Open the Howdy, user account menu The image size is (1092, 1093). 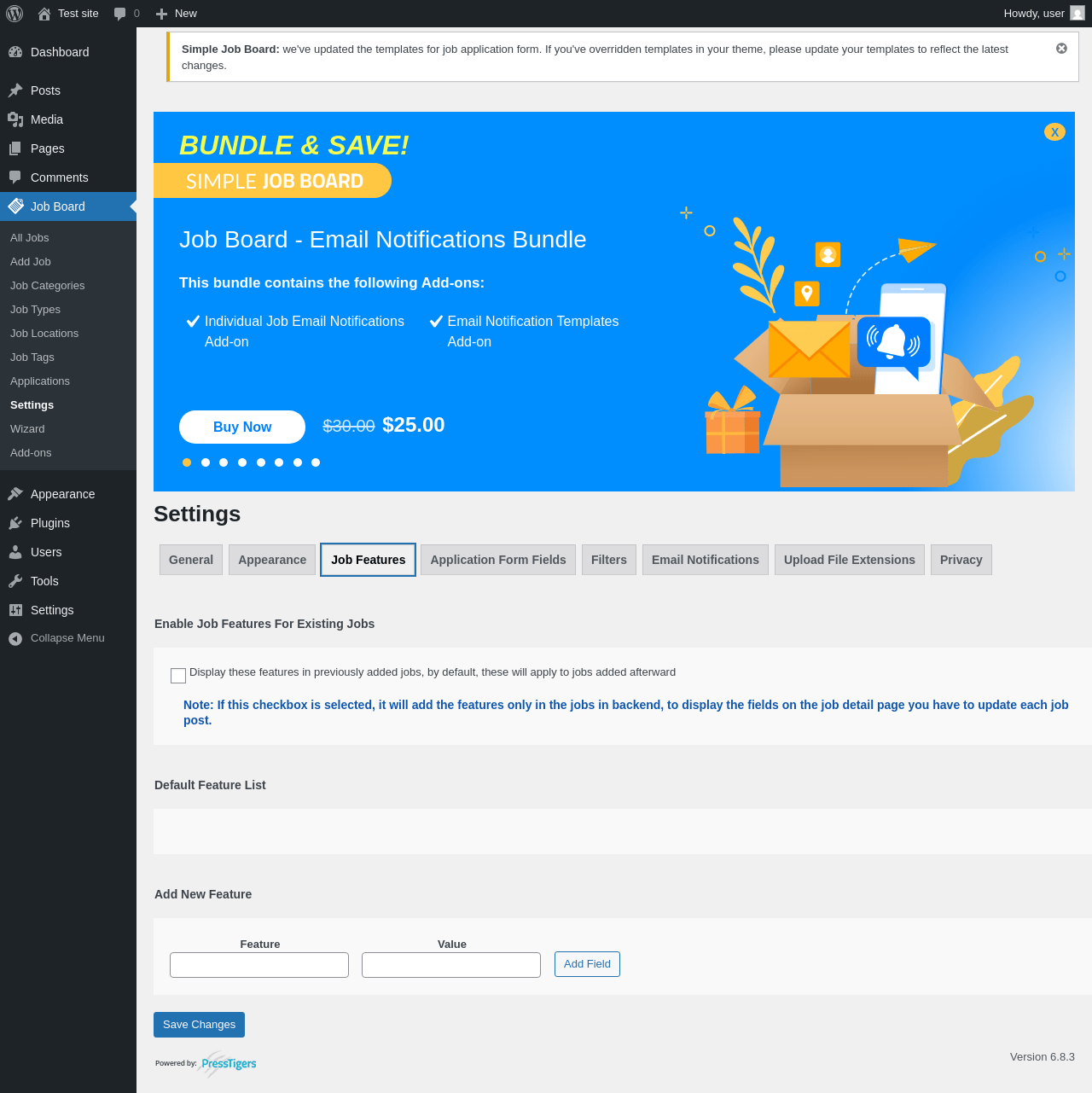tap(1044, 14)
